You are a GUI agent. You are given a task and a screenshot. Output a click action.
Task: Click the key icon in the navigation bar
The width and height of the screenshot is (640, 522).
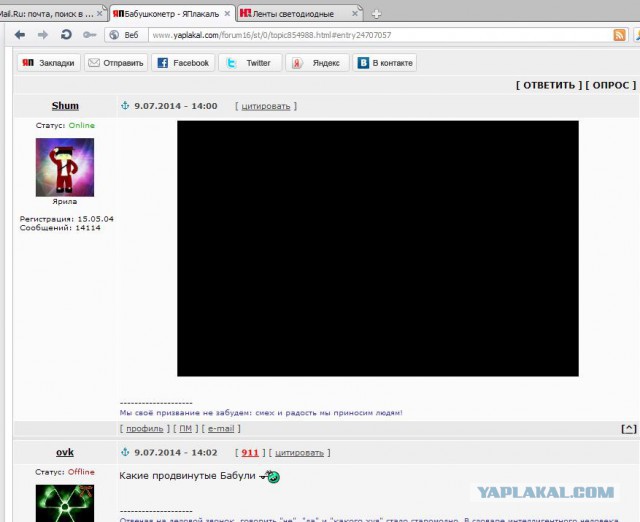point(90,34)
